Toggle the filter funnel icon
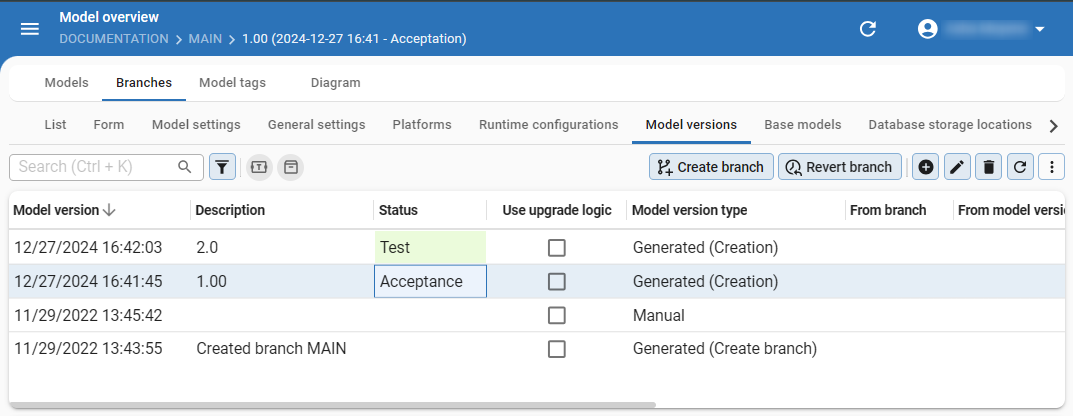Viewport: 1073px width, 416px height. (222, 167)
